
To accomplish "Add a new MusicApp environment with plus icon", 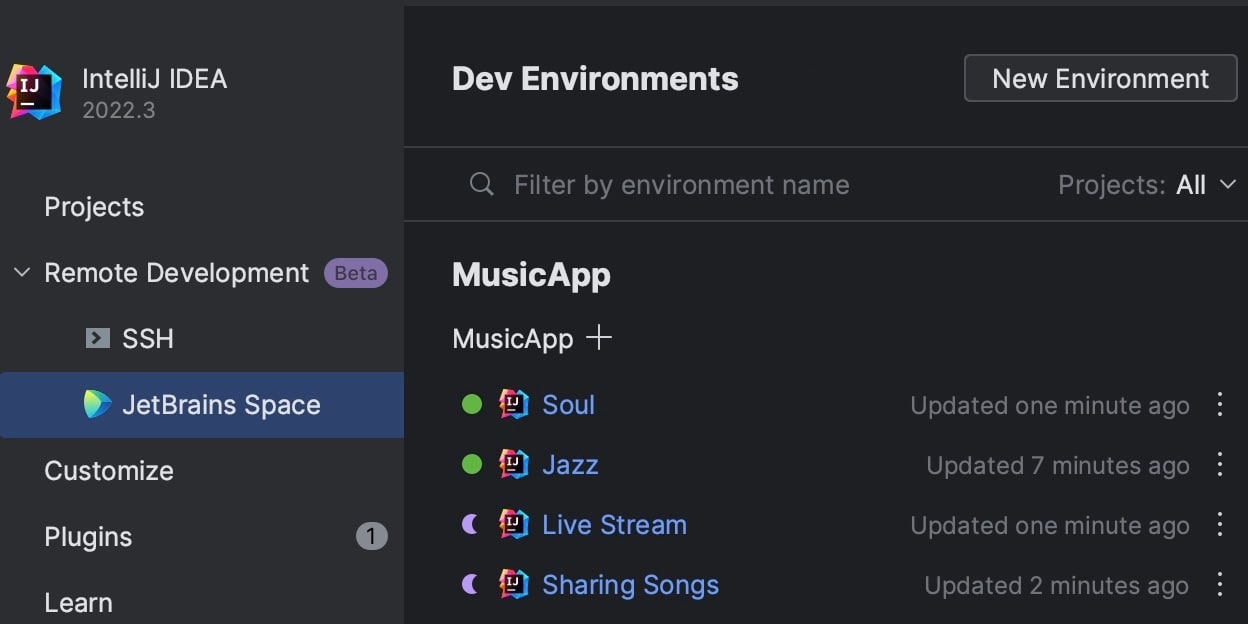I will coord(598,338).
